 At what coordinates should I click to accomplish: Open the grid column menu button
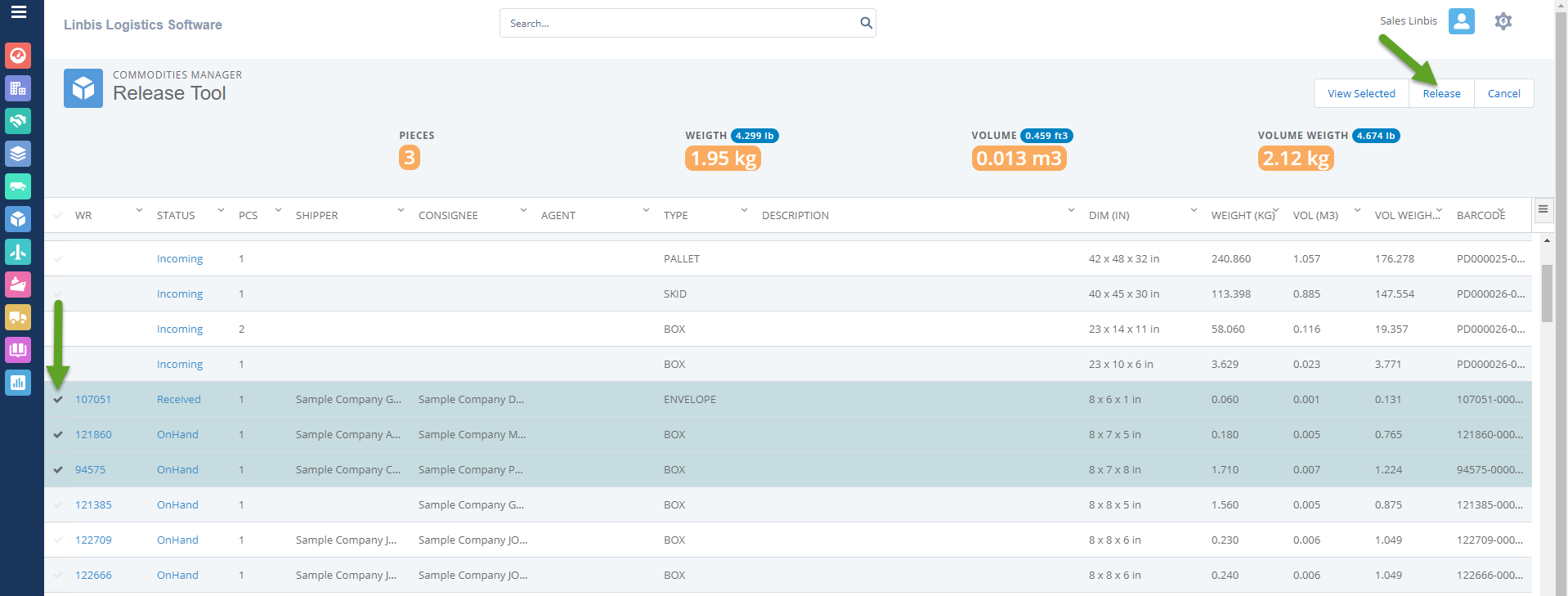click(x=1543, y=209)
